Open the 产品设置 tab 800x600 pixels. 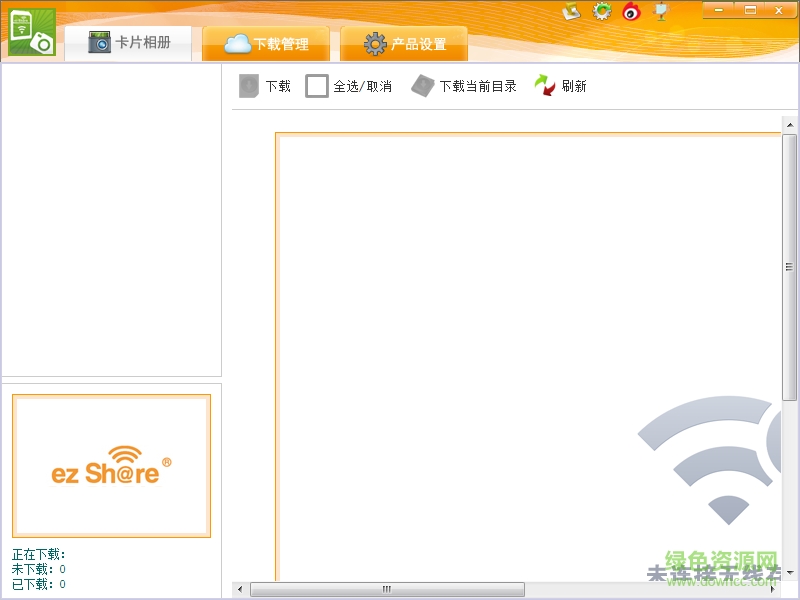(404, 44)
